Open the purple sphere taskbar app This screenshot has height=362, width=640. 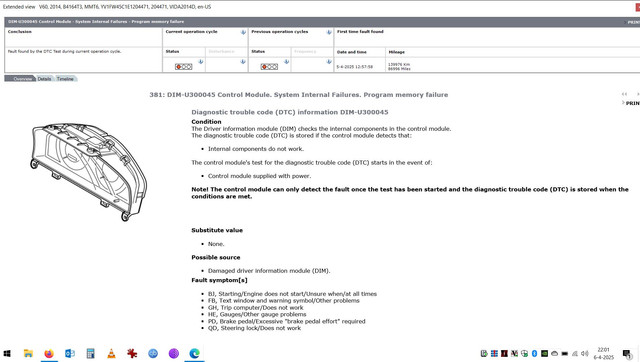pos(174,353)
